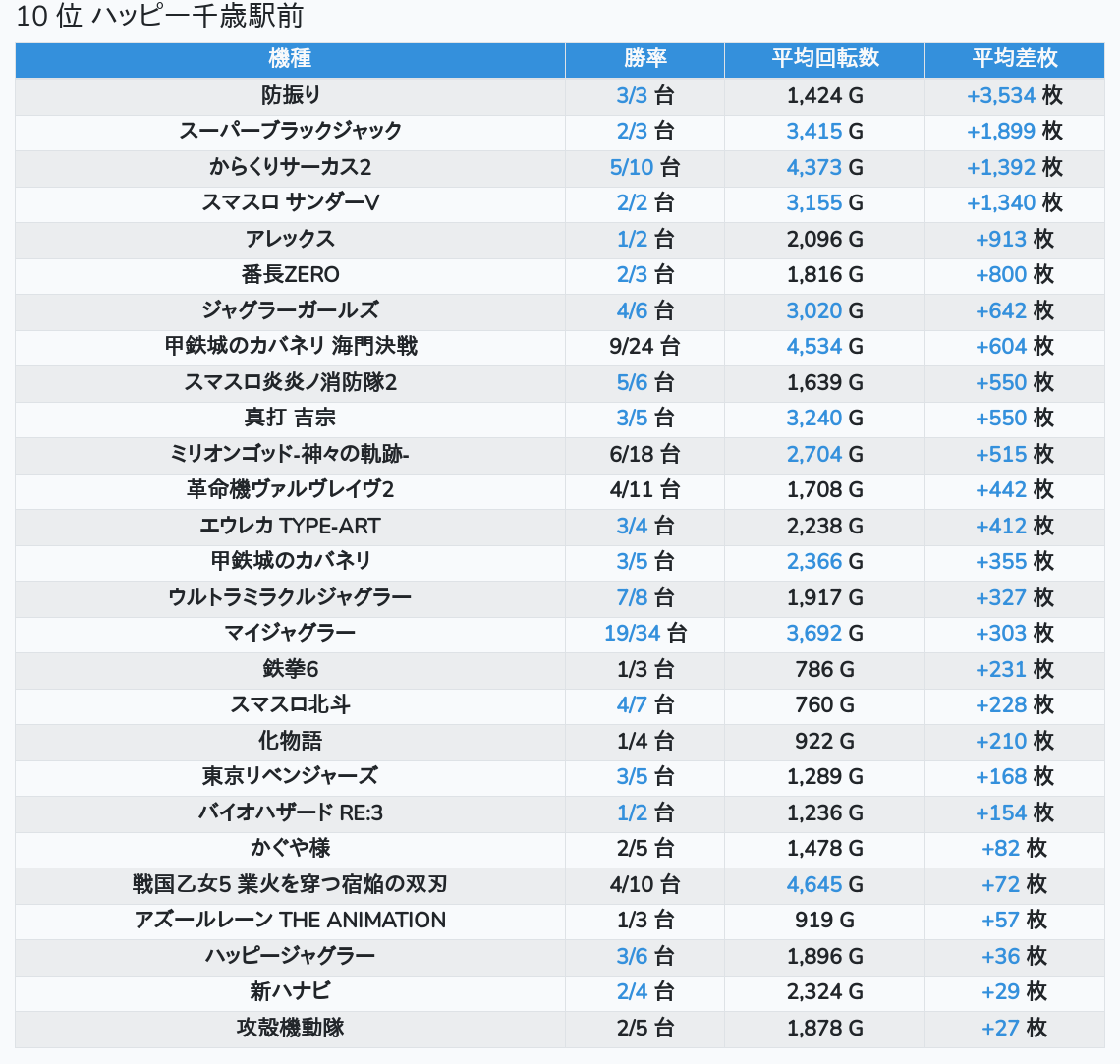Click the 10 位 ハッピー千歳駅前 heading
1120x1064 pixels.
[x=160, y=16]
